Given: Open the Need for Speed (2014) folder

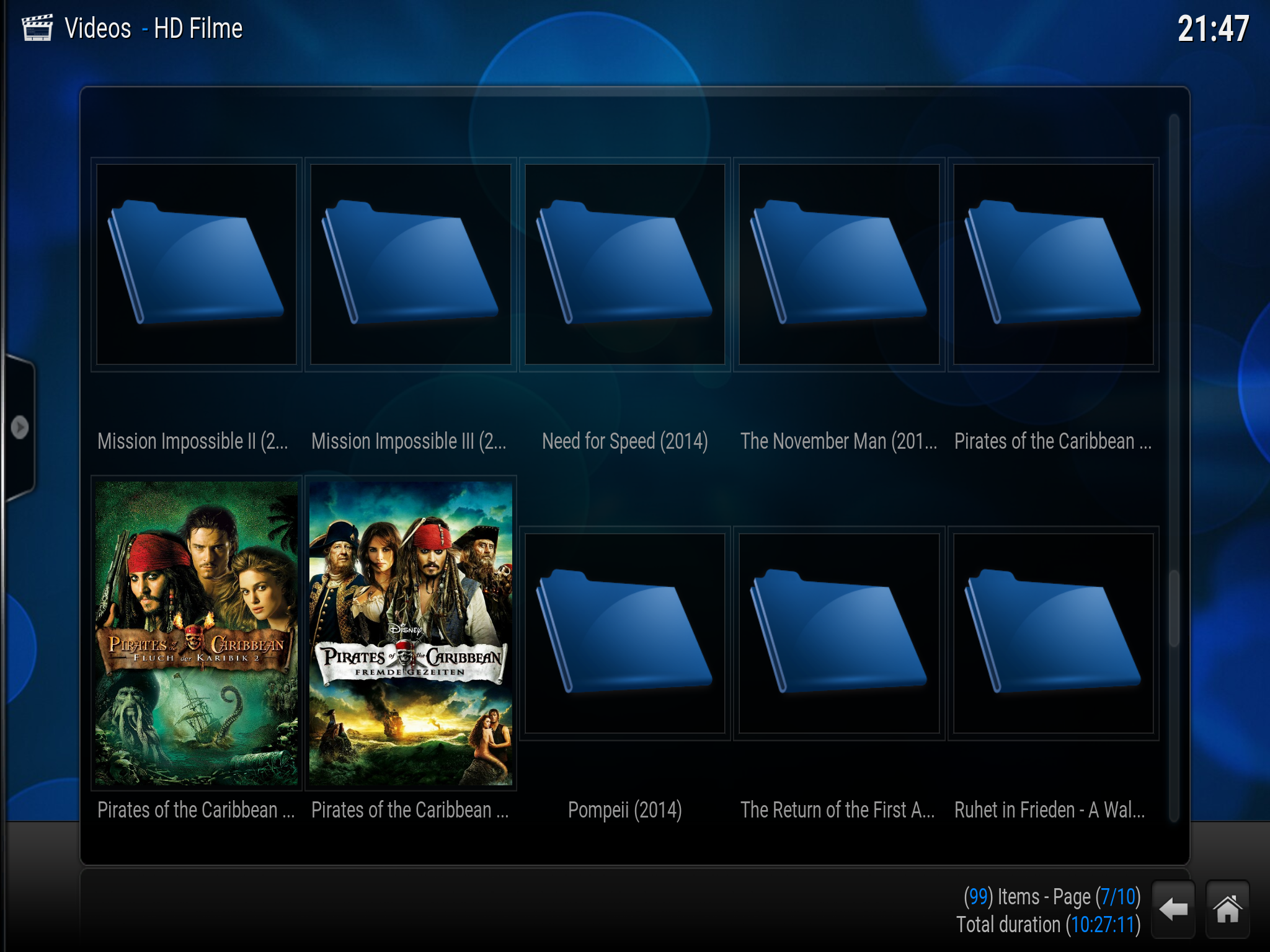Looking at the screenshot, I should coord(625,264).
